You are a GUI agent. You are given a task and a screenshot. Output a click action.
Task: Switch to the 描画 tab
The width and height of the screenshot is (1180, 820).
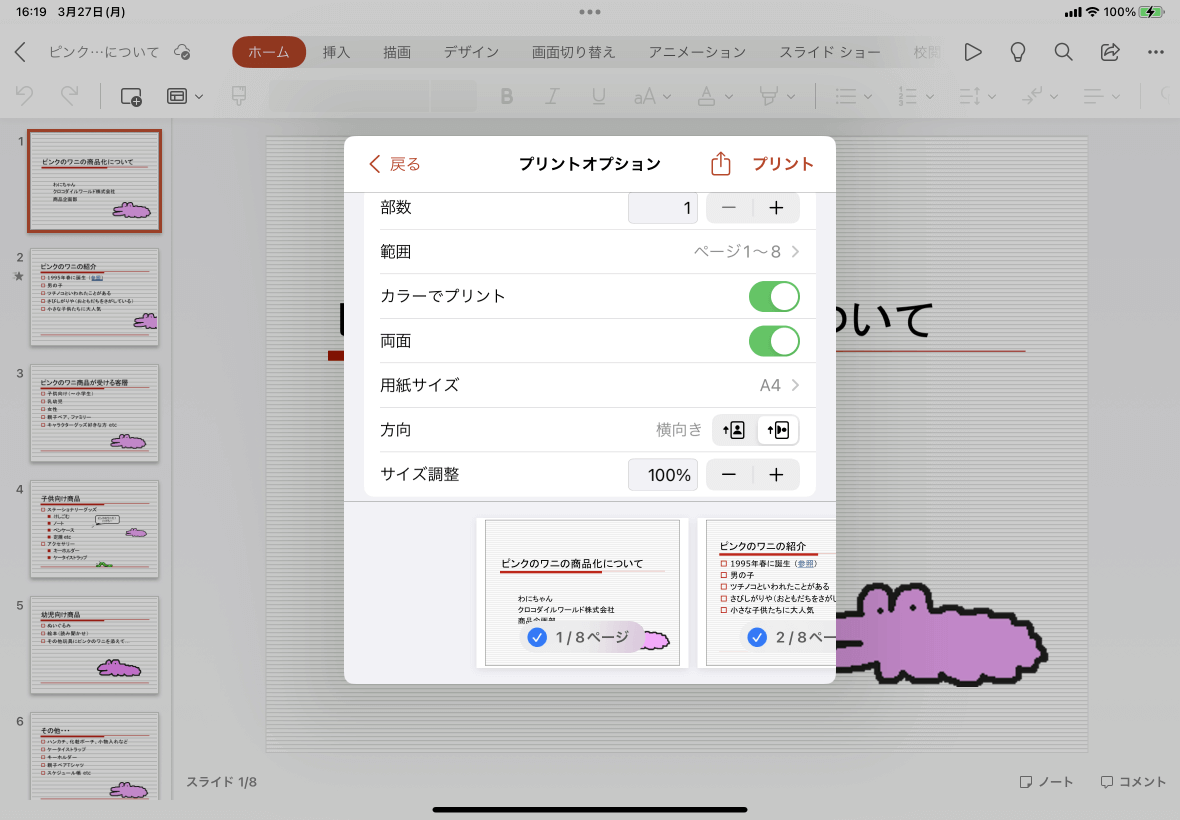point(397,52)
